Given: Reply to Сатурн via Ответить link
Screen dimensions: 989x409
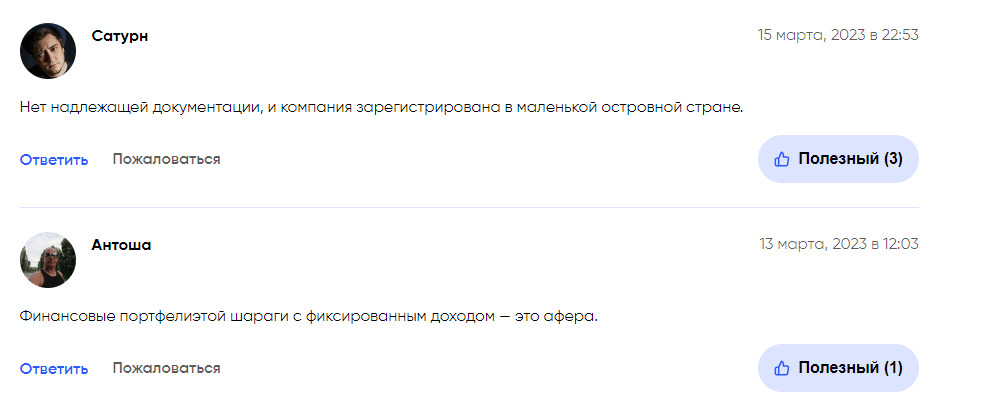Looking at the screenshot, I should [54, 160].
